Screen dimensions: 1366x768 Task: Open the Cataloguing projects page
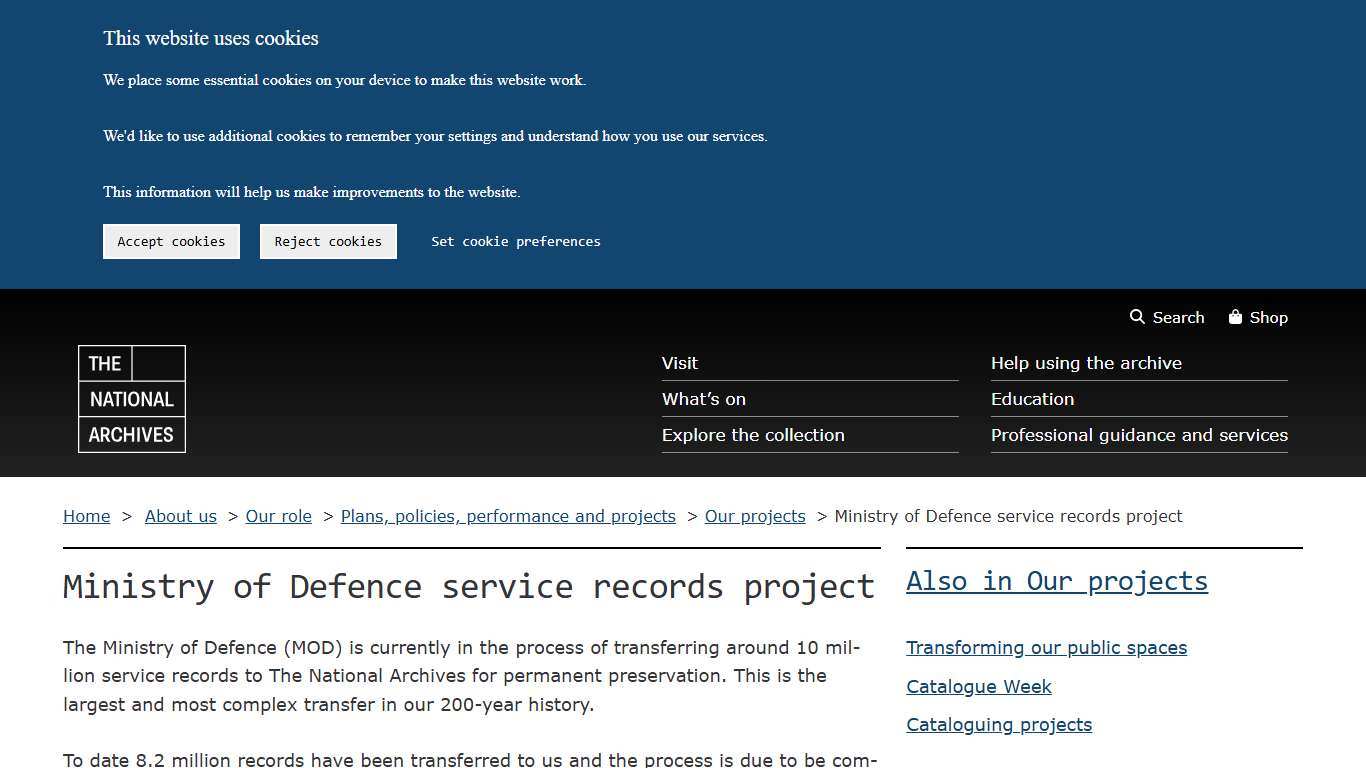click(999, 724)
